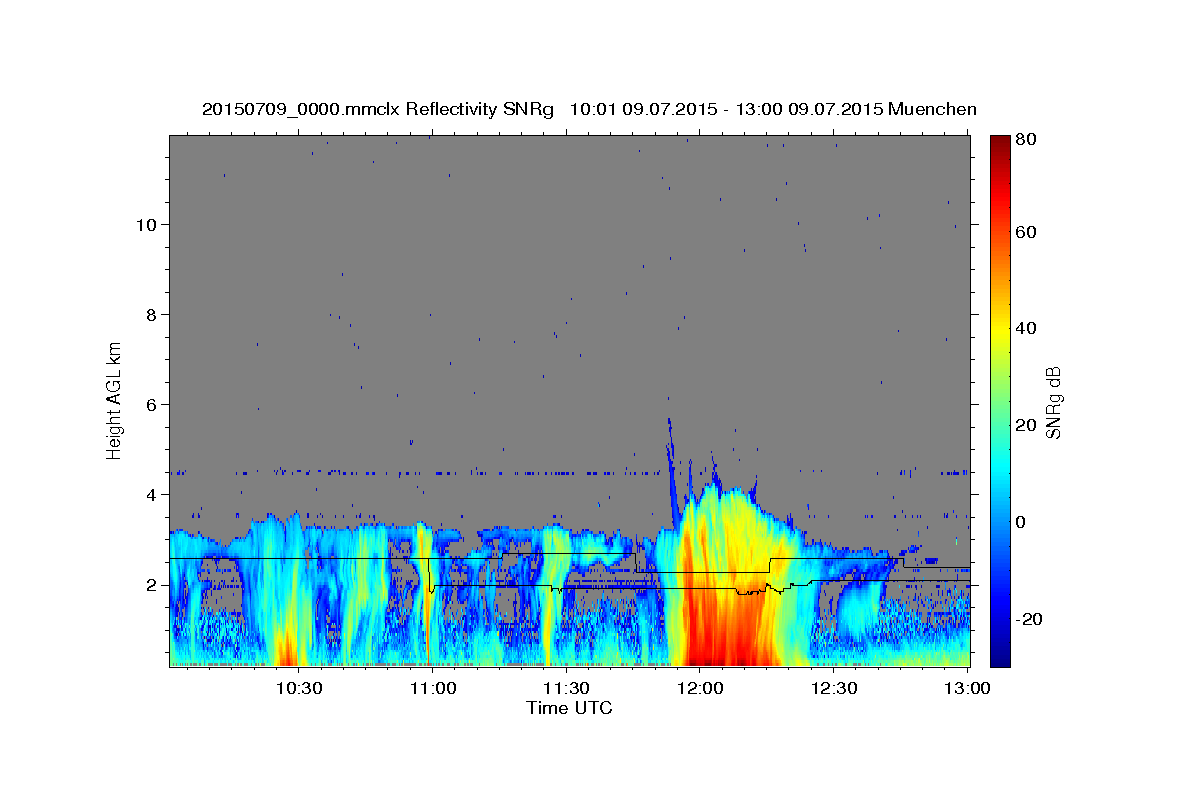Click the colorbar value label '40'
This screenshot has height=800, width=1200.
(x=1025, y=328)
